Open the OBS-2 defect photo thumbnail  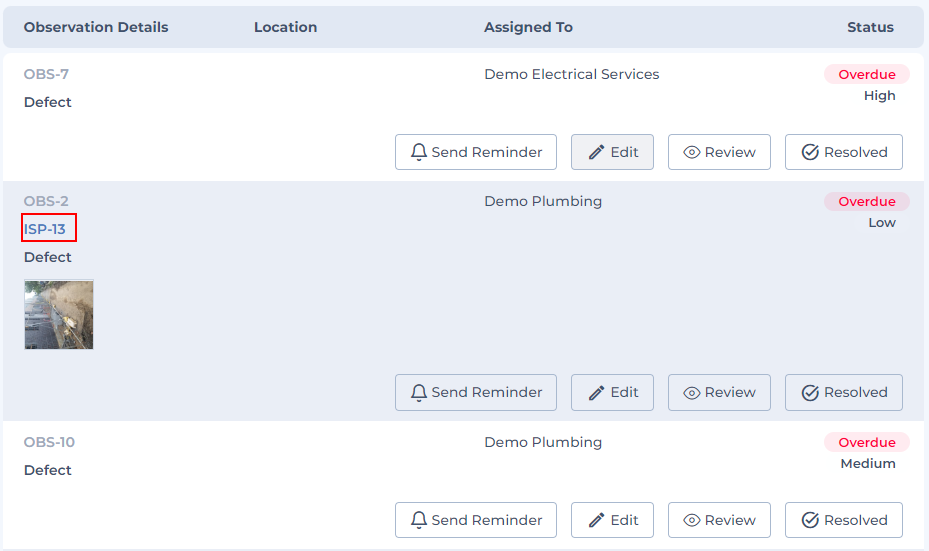coord(59,314)
